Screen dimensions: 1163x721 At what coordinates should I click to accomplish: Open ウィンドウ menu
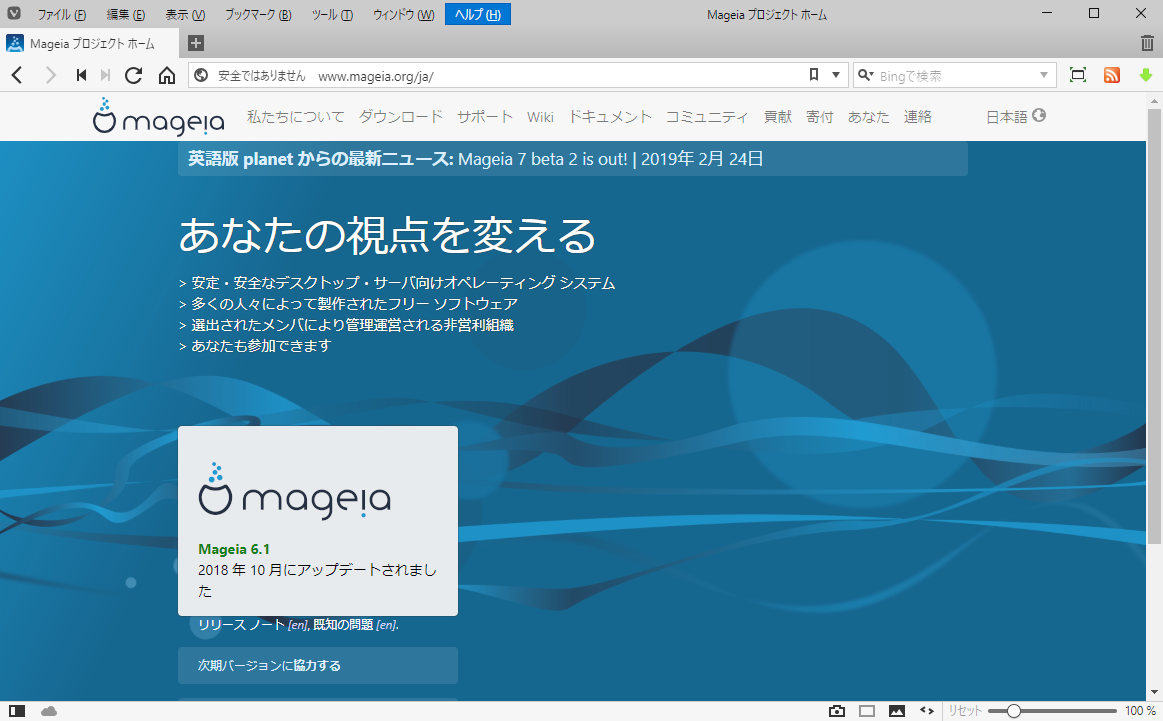403,14
